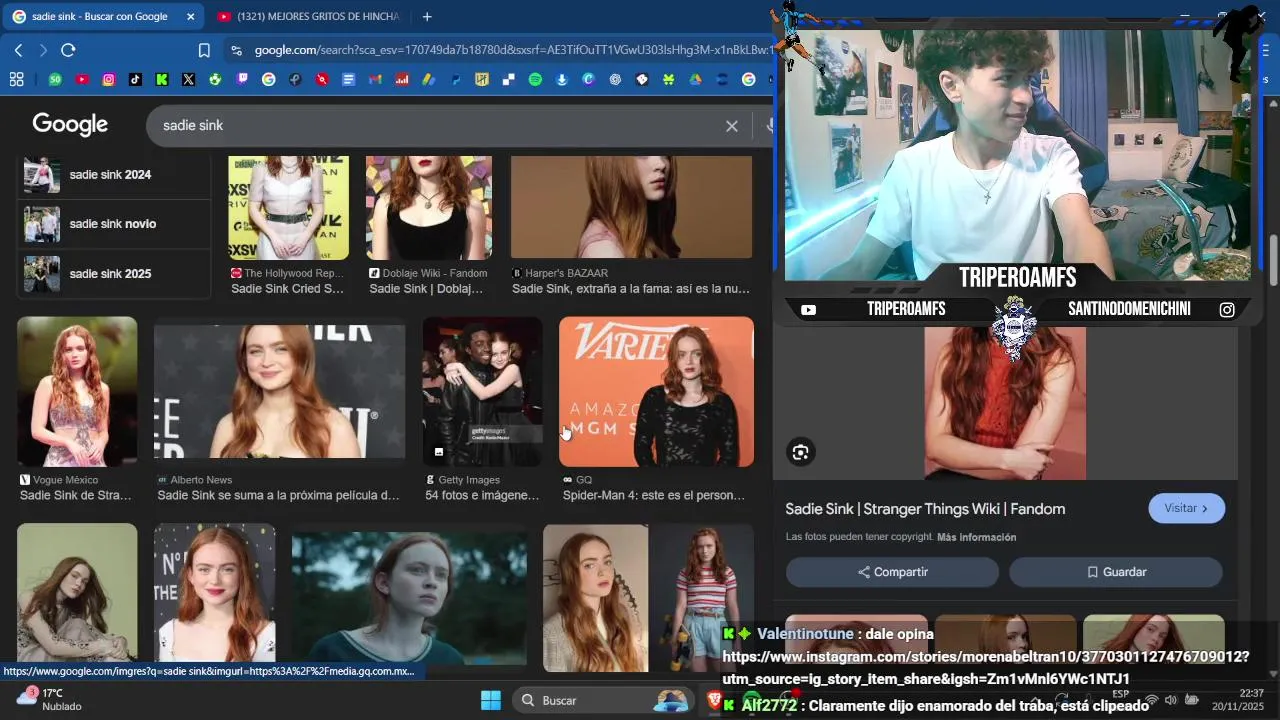Select the 'sadie sink 2024' suggestion
1280x720 pixels.
point(114,175)
